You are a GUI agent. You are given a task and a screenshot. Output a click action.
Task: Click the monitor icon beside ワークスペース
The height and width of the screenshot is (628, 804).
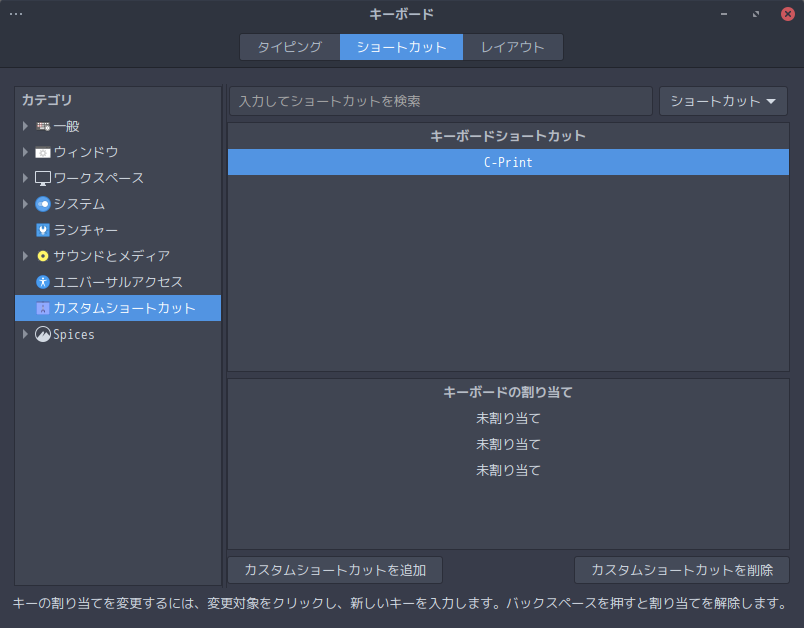pyautogui.click(x=43, y=178)
